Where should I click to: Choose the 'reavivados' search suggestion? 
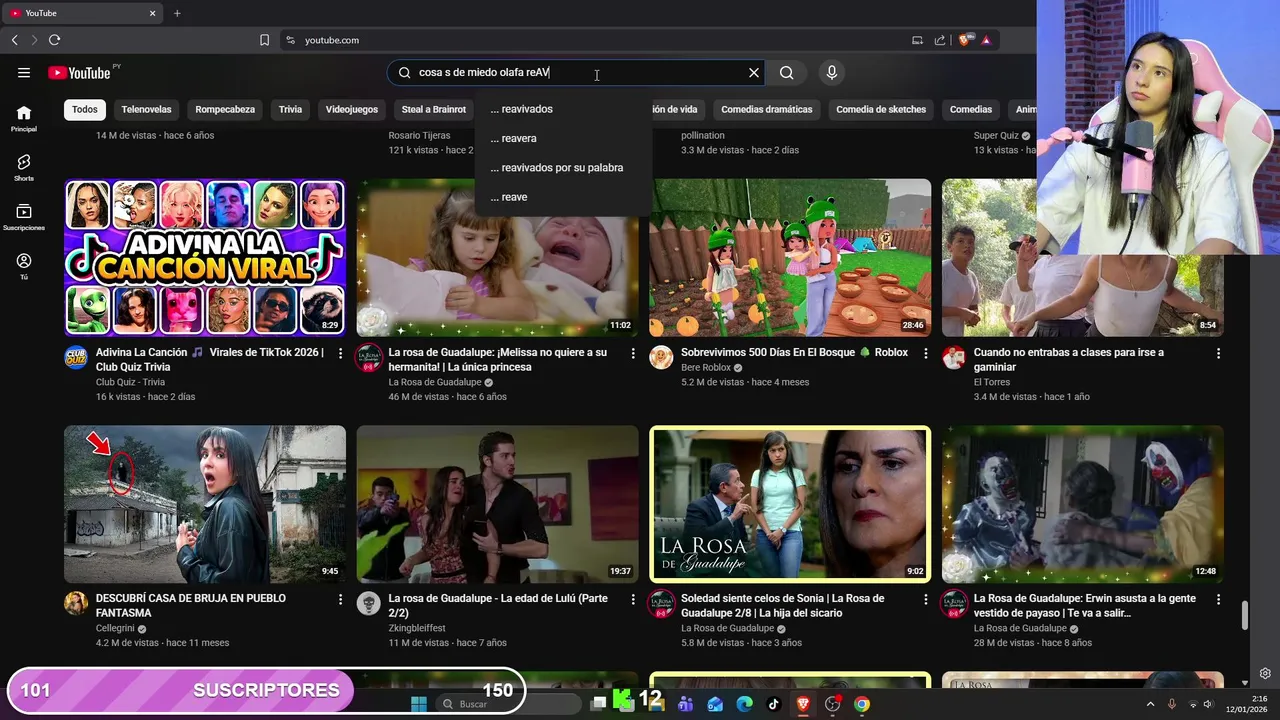point(564,109)
